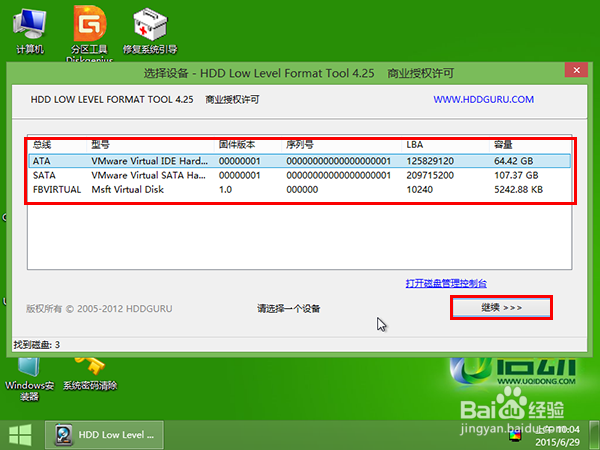Screen dimensions: 600x450
Task: Click HDD Low Level taskbar button
Action: 104,435
